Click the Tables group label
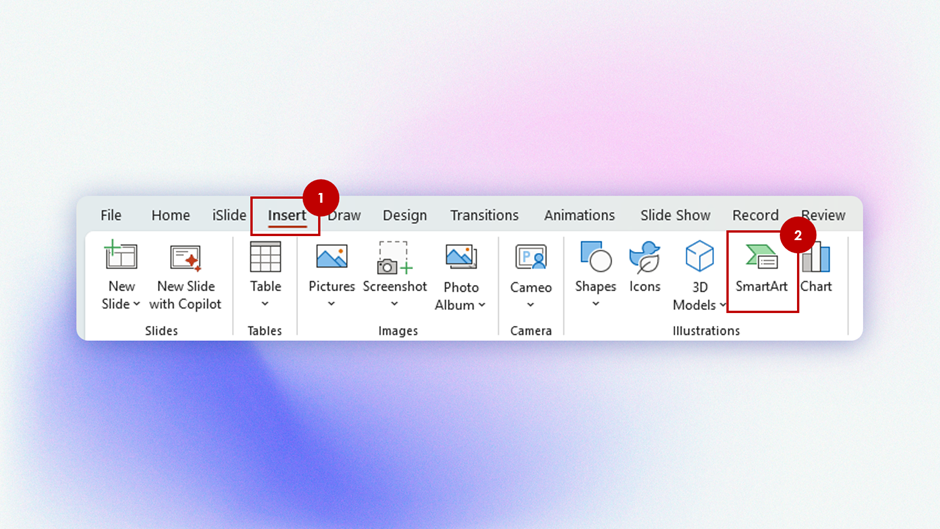Viewport: 940px width, 529px height. click(264, 330)
